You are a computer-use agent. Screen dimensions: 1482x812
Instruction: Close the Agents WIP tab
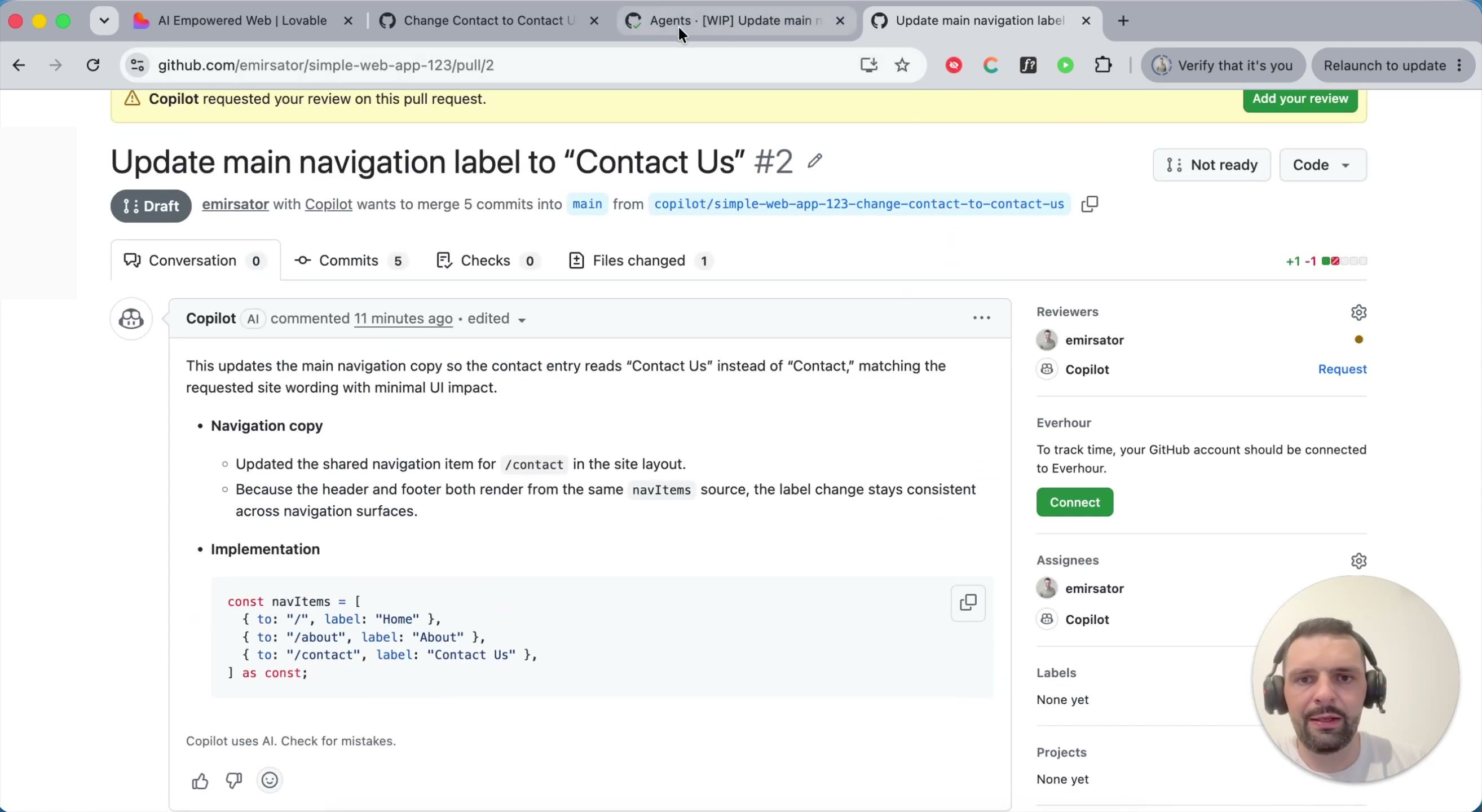tap(840, 21)
